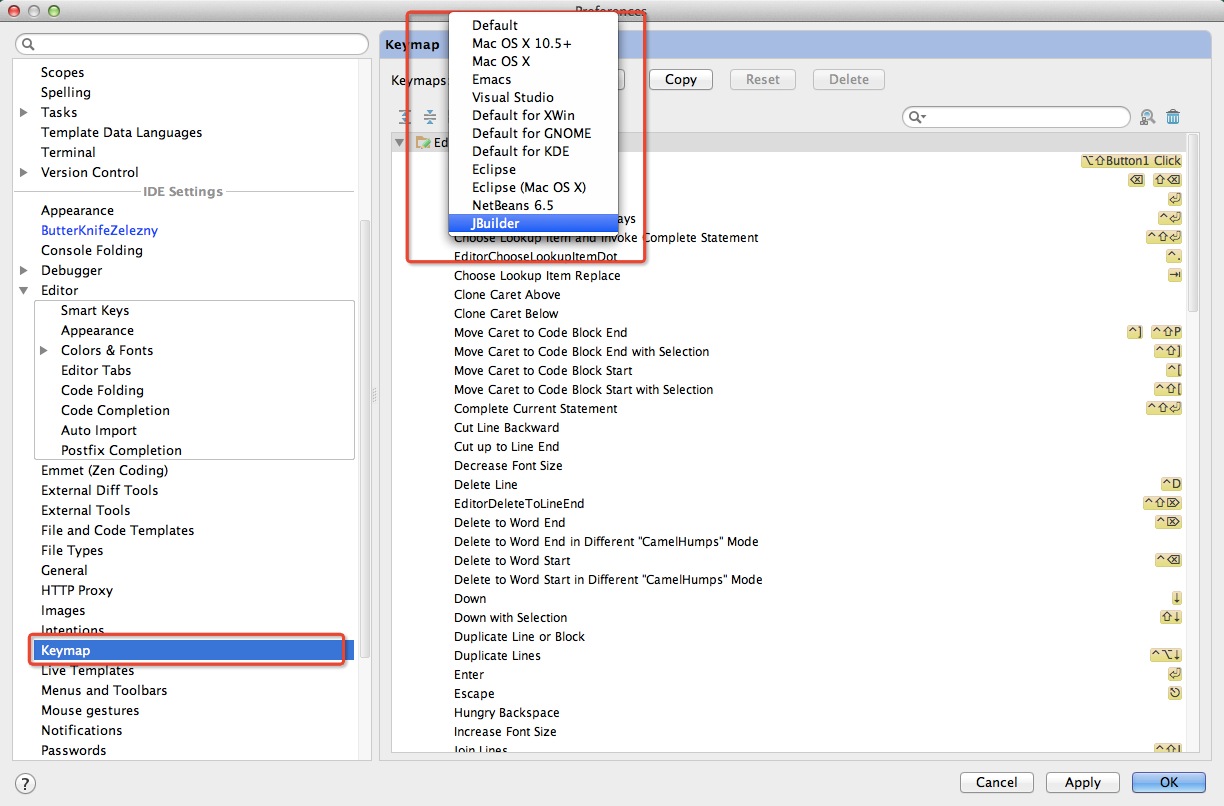Open Auto Import settings
The image size is (1224, 806).
pos(99,430)
